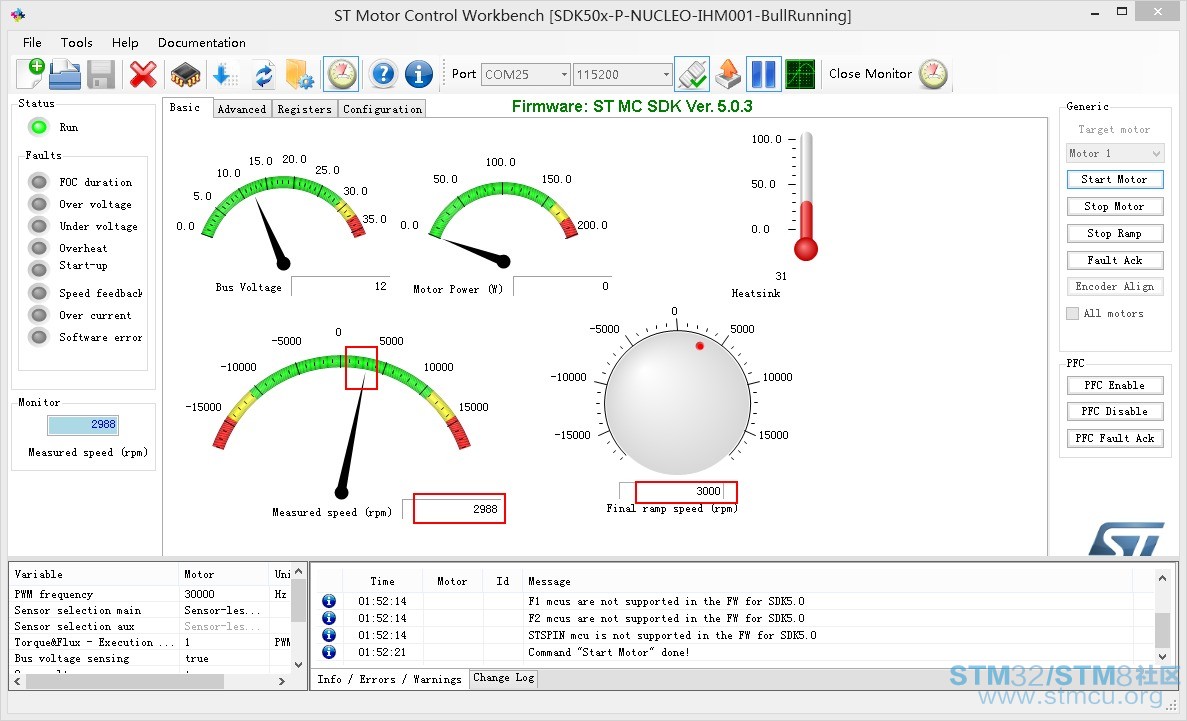The height and width of the screenshot is (721, 1187).
Task: Click the chip generation toolbar icon
Action: 185,75
